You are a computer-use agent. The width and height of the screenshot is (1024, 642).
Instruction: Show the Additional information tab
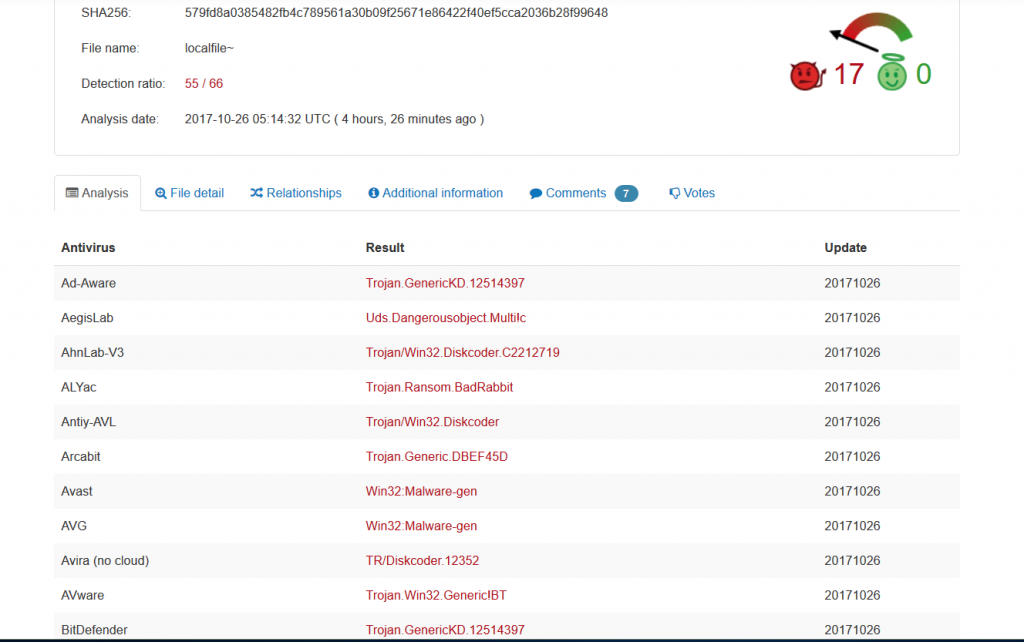[436, 193]
